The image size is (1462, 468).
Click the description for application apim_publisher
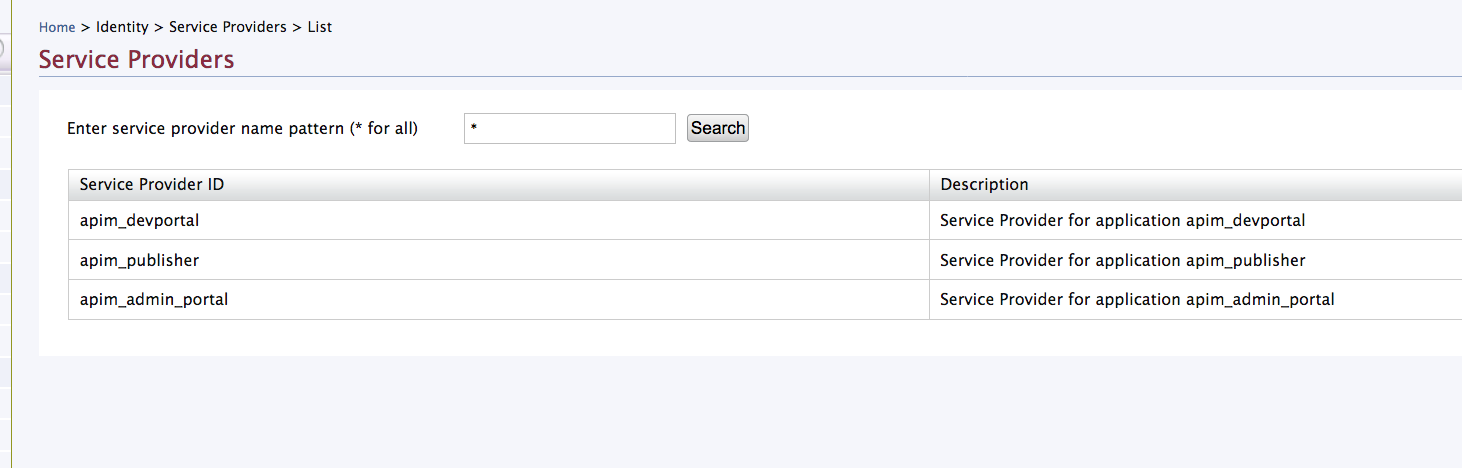click(1123, 260)
